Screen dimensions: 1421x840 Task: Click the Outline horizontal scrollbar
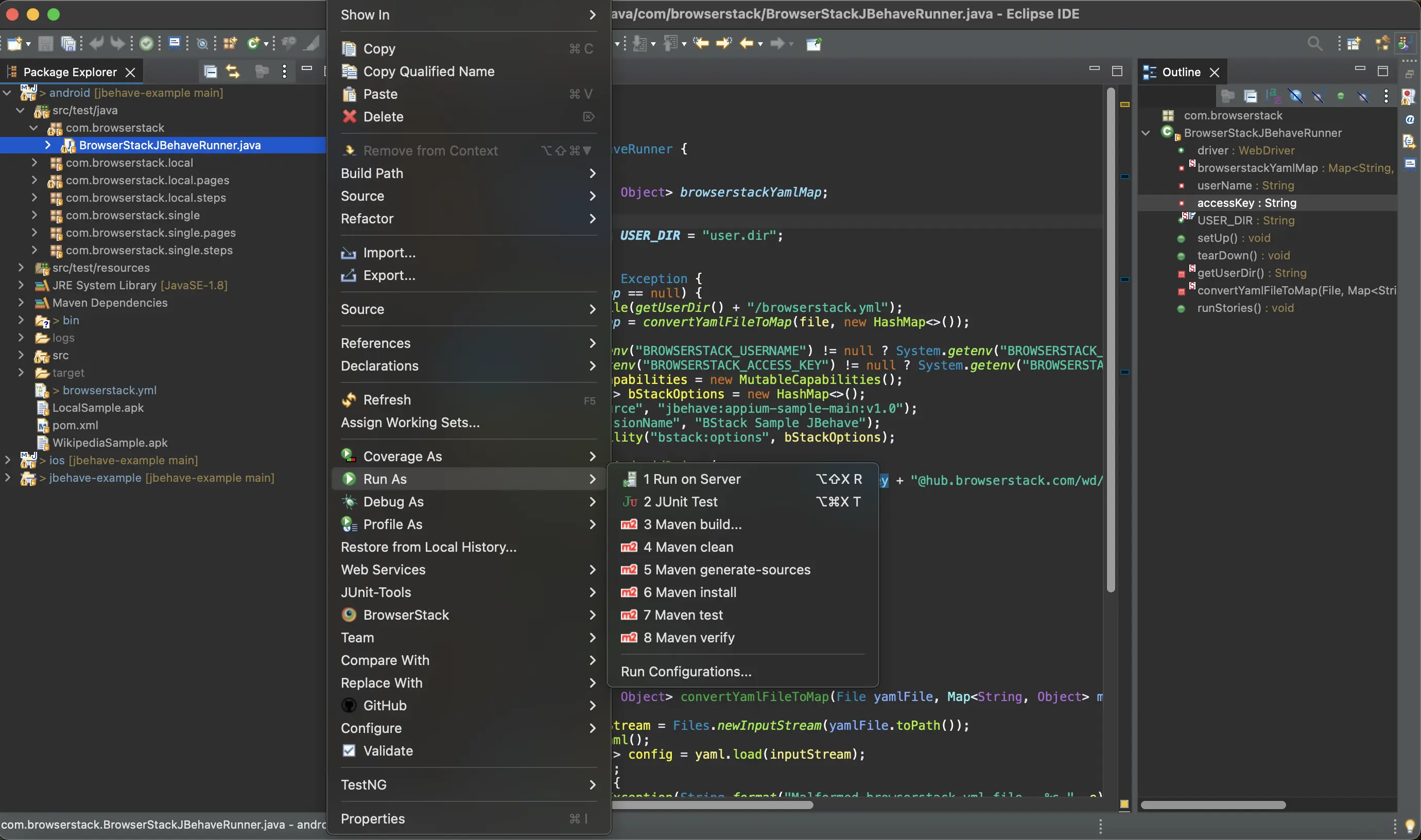(x=1212, y=805)
